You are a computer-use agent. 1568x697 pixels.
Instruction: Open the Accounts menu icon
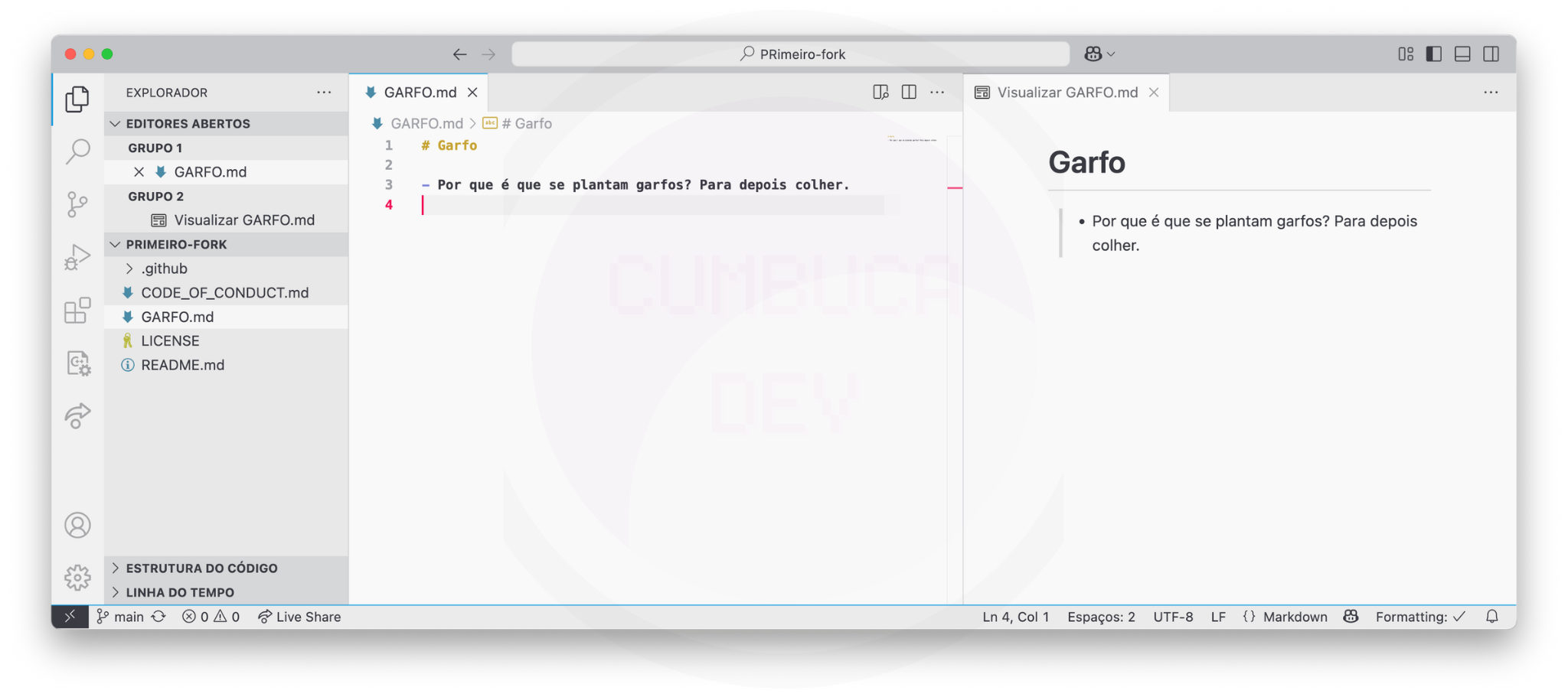tap(77, 526)
